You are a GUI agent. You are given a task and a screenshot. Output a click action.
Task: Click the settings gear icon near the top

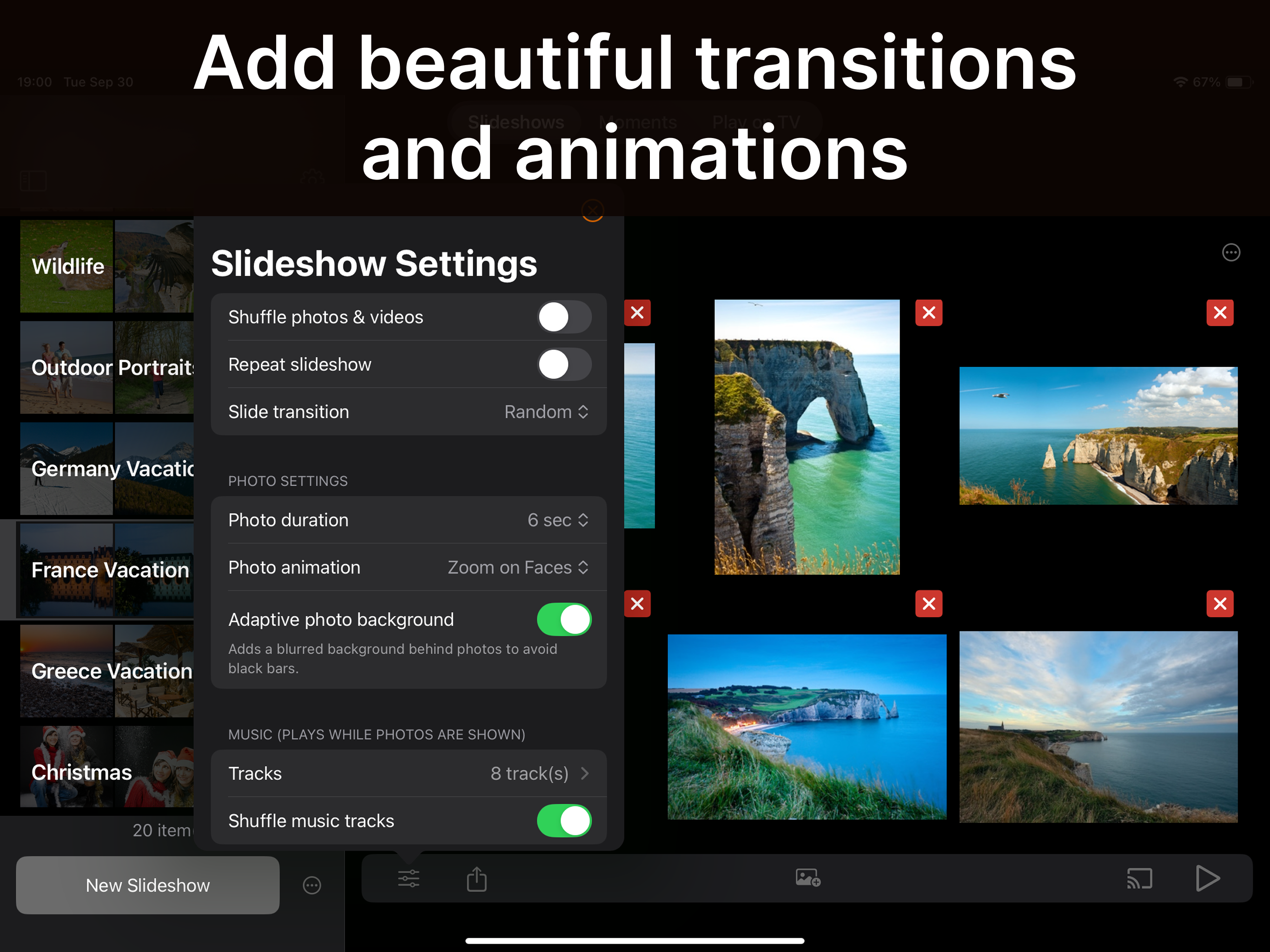[x=313, y=178]
